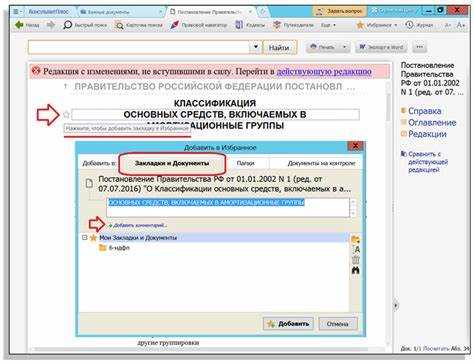
Task: Click the Печать print button
Action: coord(322,47)
